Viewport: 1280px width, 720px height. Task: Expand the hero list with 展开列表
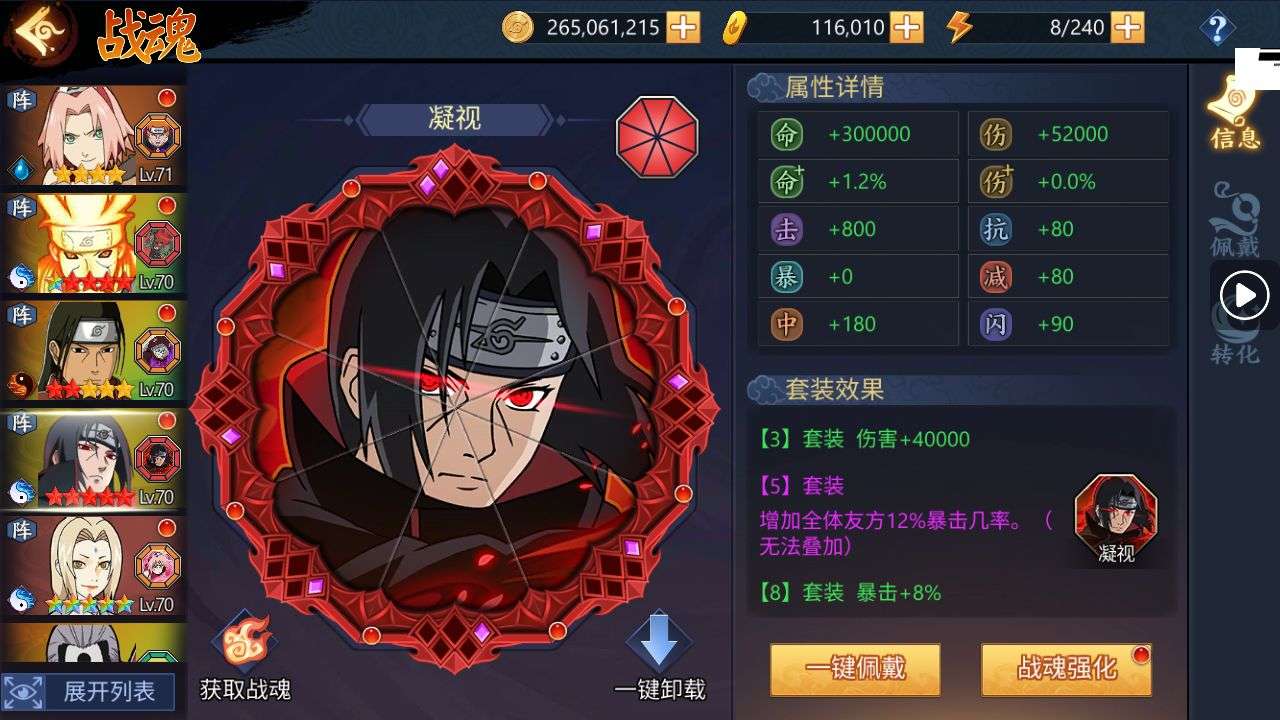(90, 692)
